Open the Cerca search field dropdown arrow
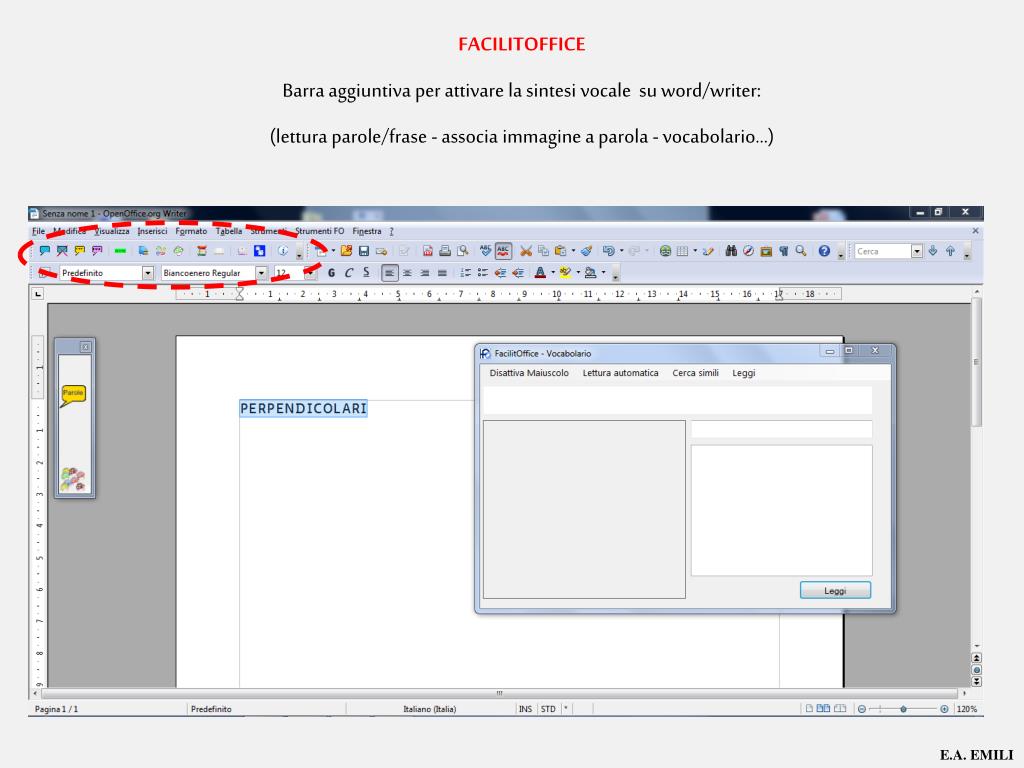Image resolution: width=1024 pixels, height=768 pixels. point(917,251)
